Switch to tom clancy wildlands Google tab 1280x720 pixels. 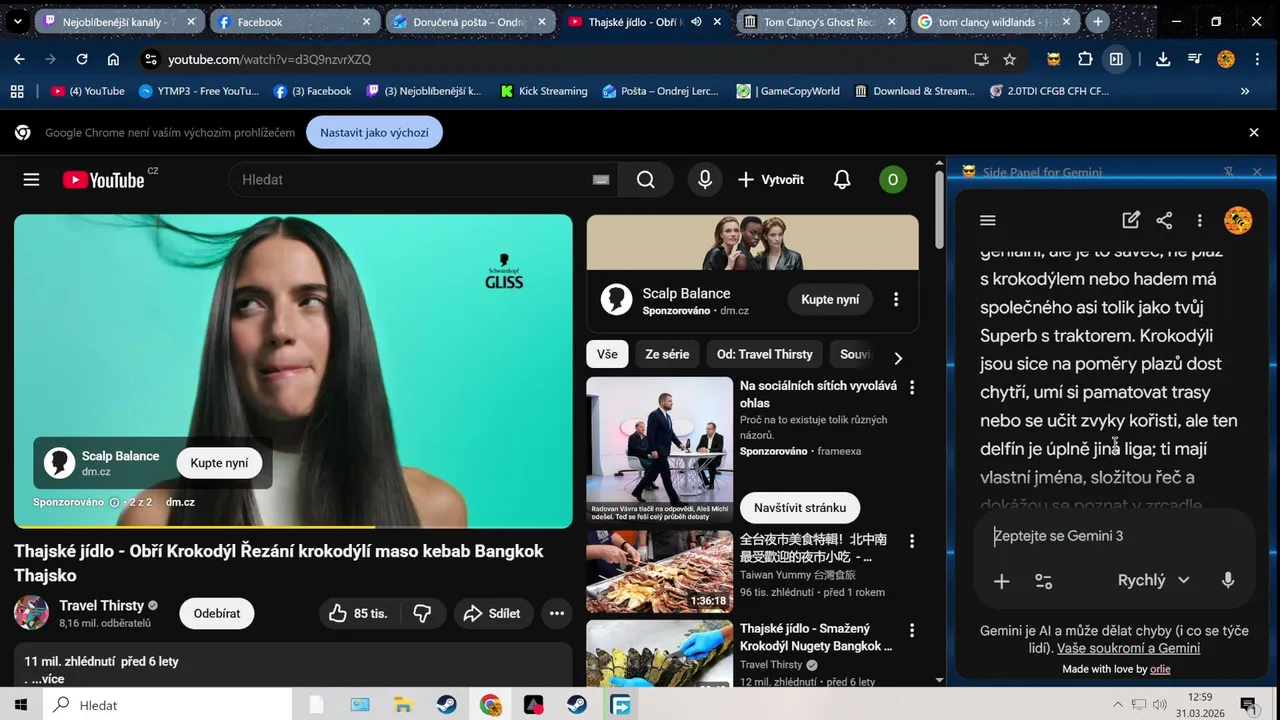(x=996, y=21)
